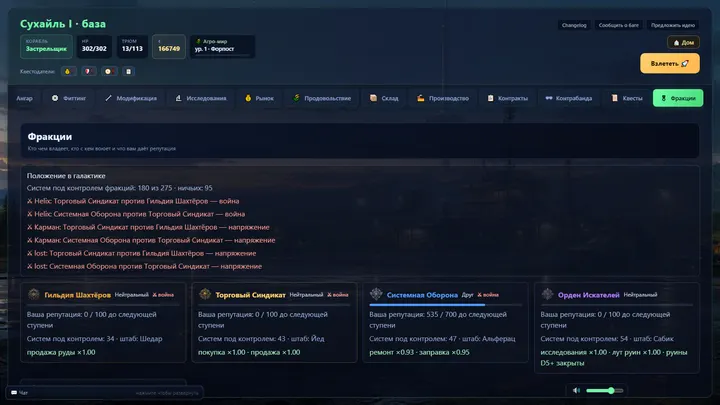Open the Changelog link
The width and height of the screenshot is (720, 405).
click(x=574, y=25)
